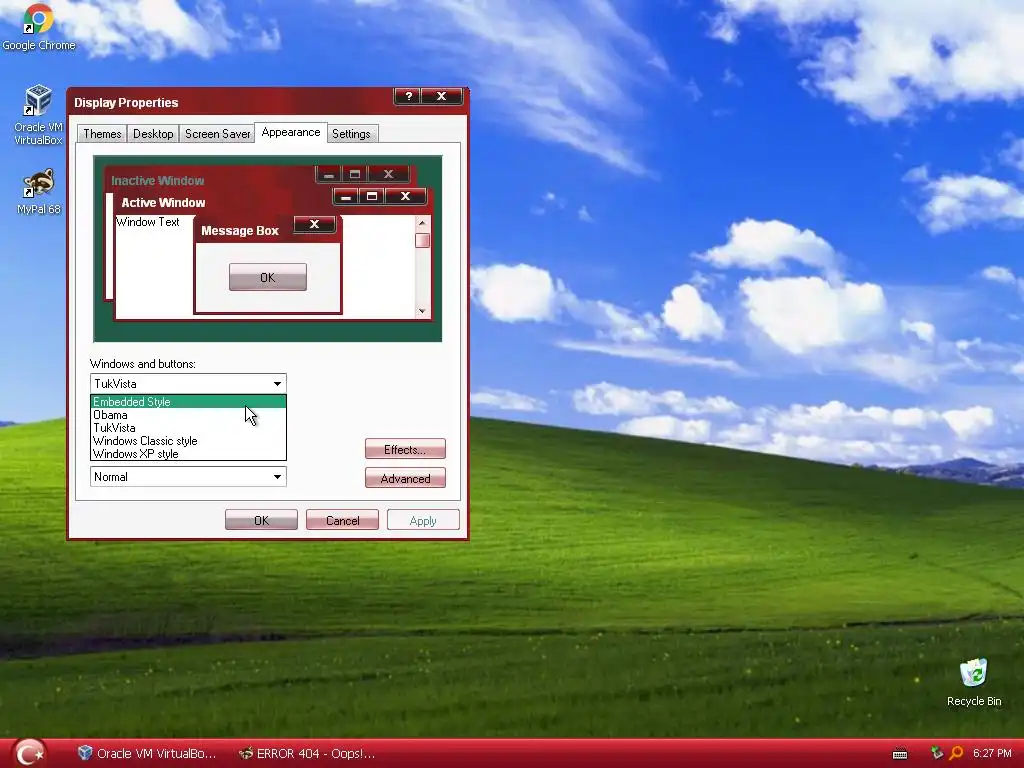Open the Google Chrome desktop shortcut

39,27
